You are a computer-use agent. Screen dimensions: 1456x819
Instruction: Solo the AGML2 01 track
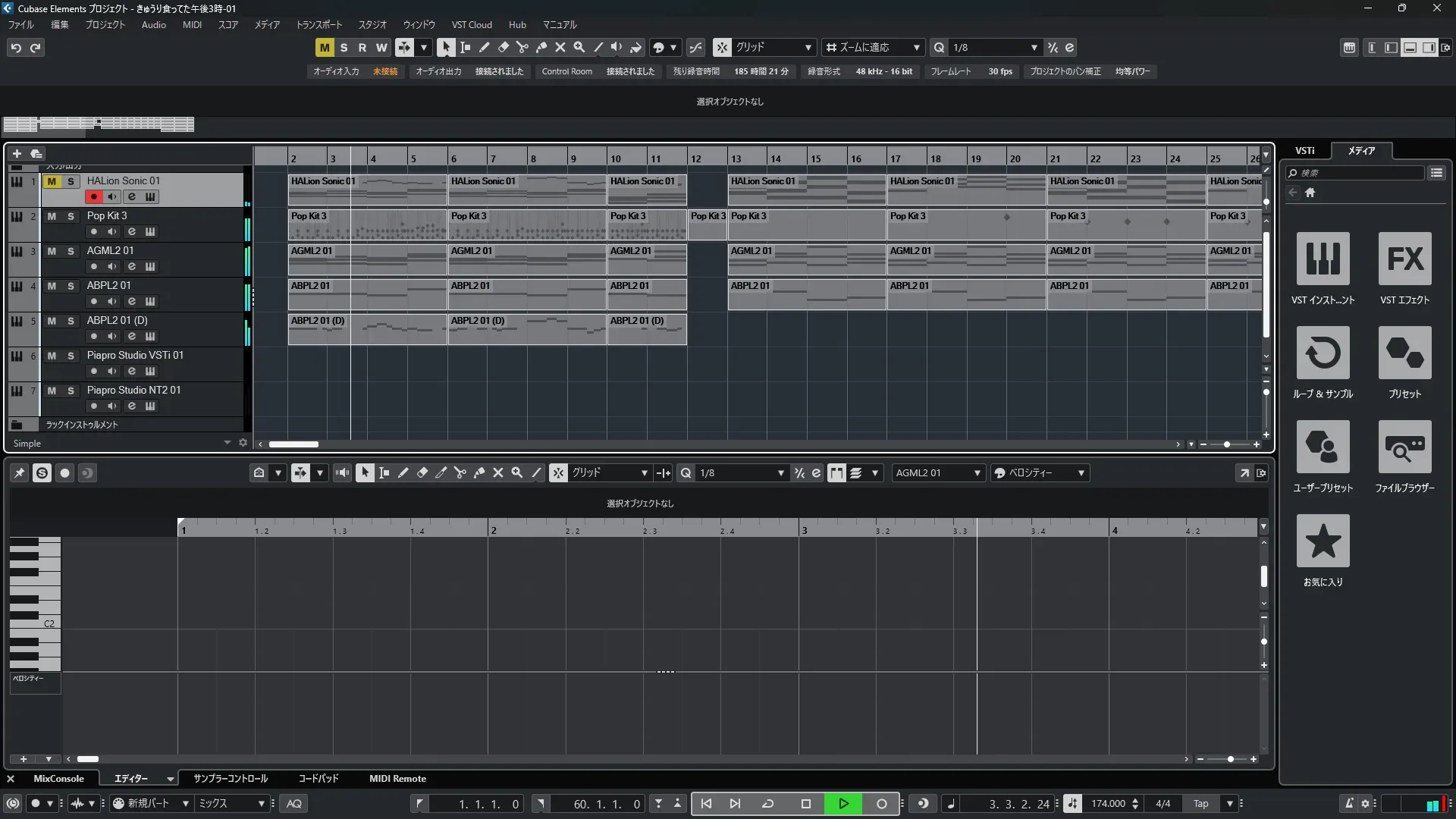[x=71, y=251]
